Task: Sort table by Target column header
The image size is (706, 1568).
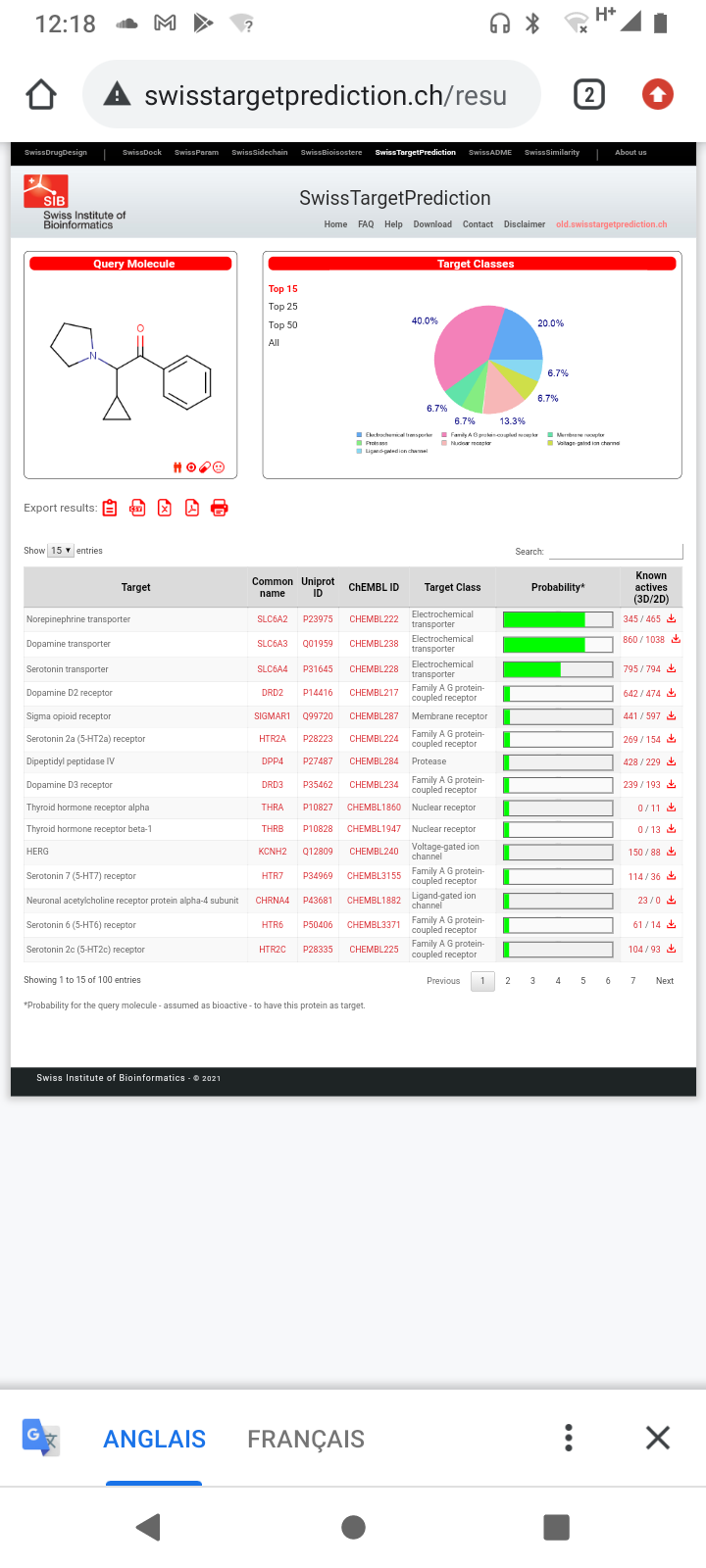Action: point(136,587)
